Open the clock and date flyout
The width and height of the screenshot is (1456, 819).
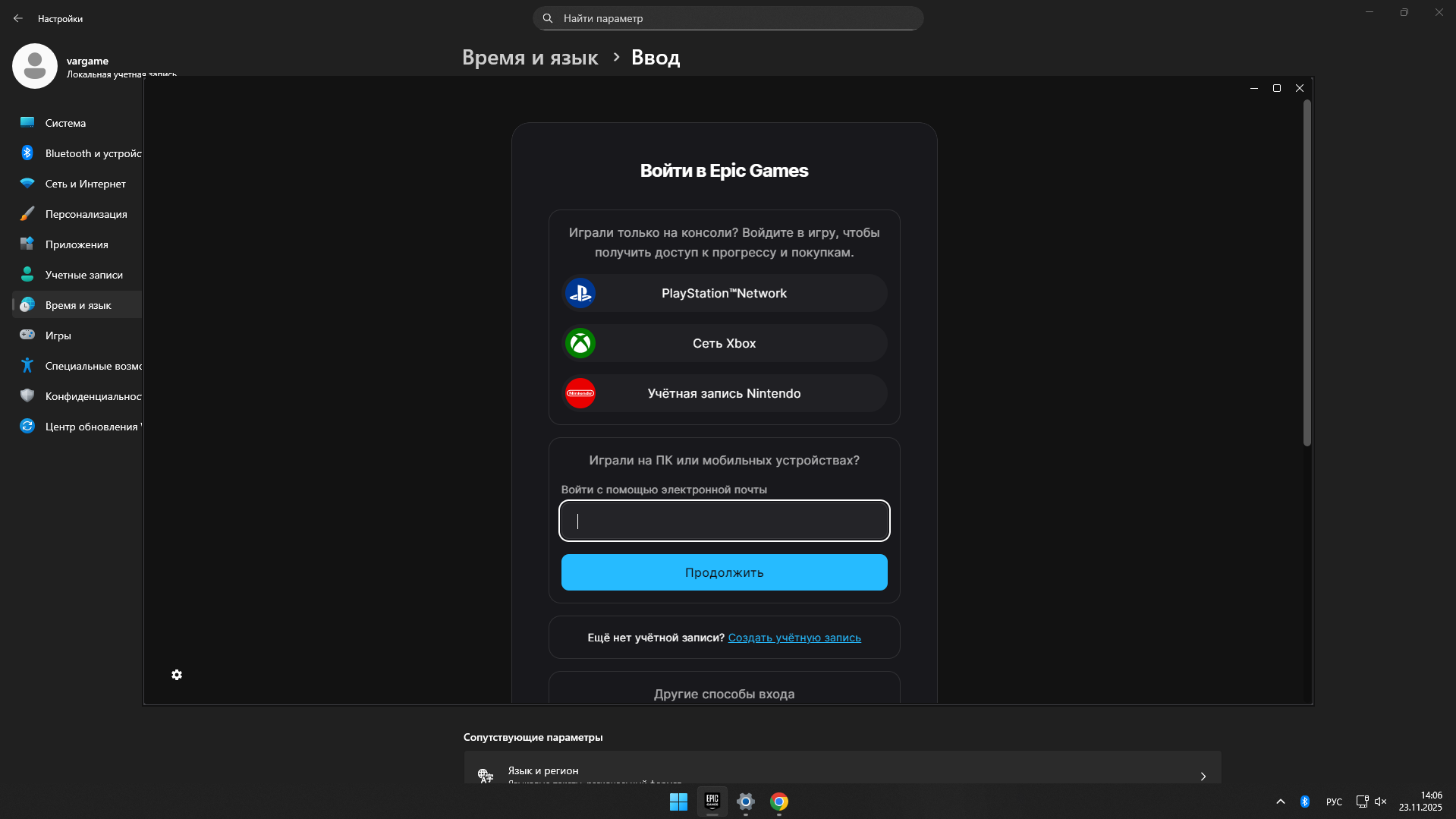(x=1420, y=802)
